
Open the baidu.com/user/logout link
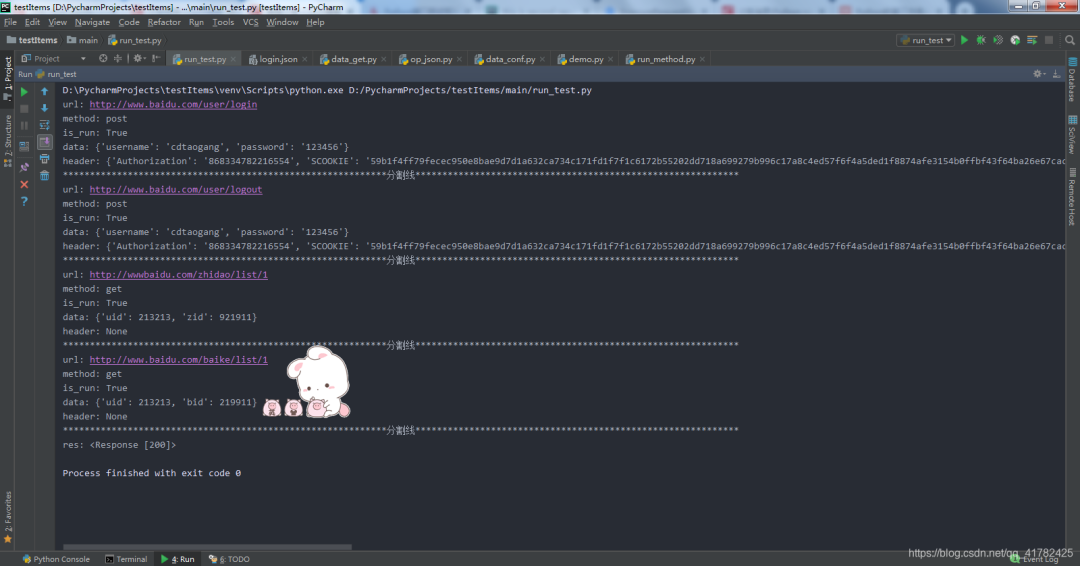[x=176, y=189]
